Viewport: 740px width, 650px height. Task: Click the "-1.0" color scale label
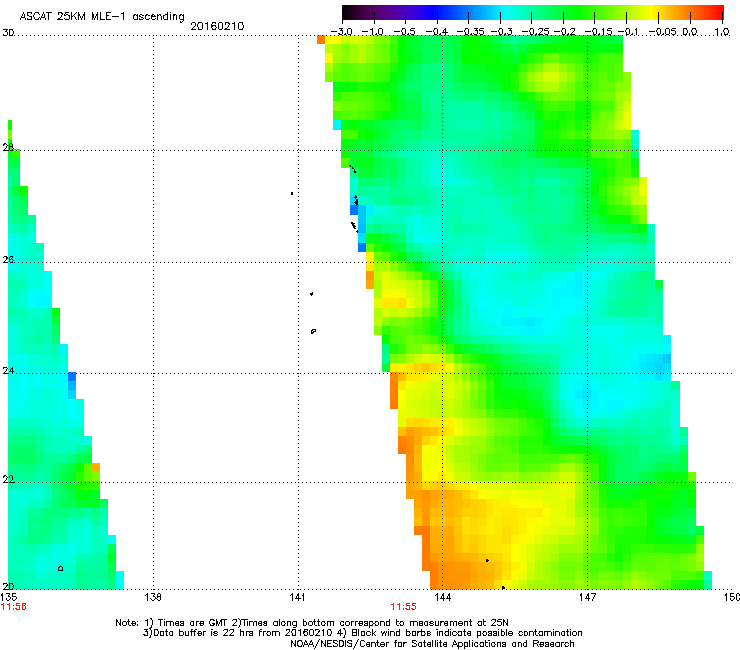(373, 32)
